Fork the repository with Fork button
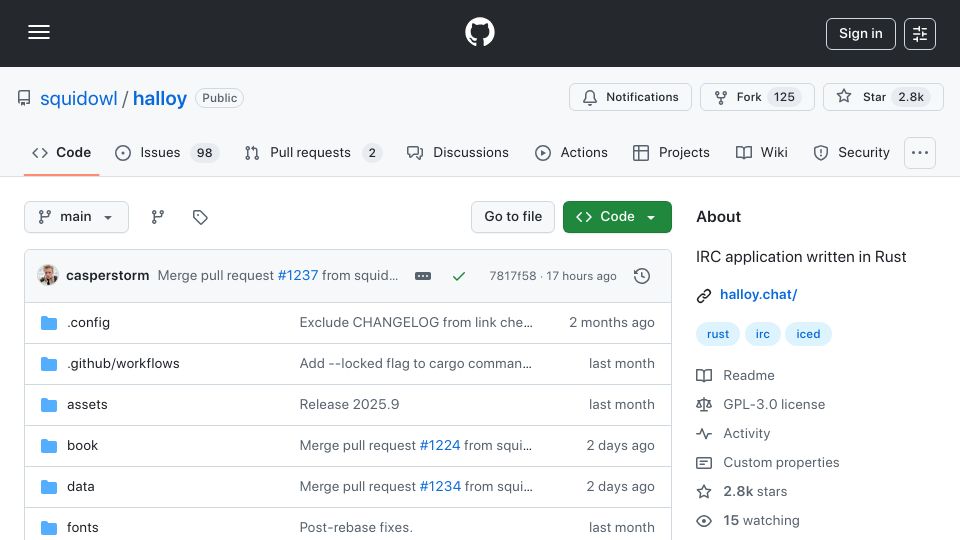The image size is (960, 540). click(x=757, y=97)
